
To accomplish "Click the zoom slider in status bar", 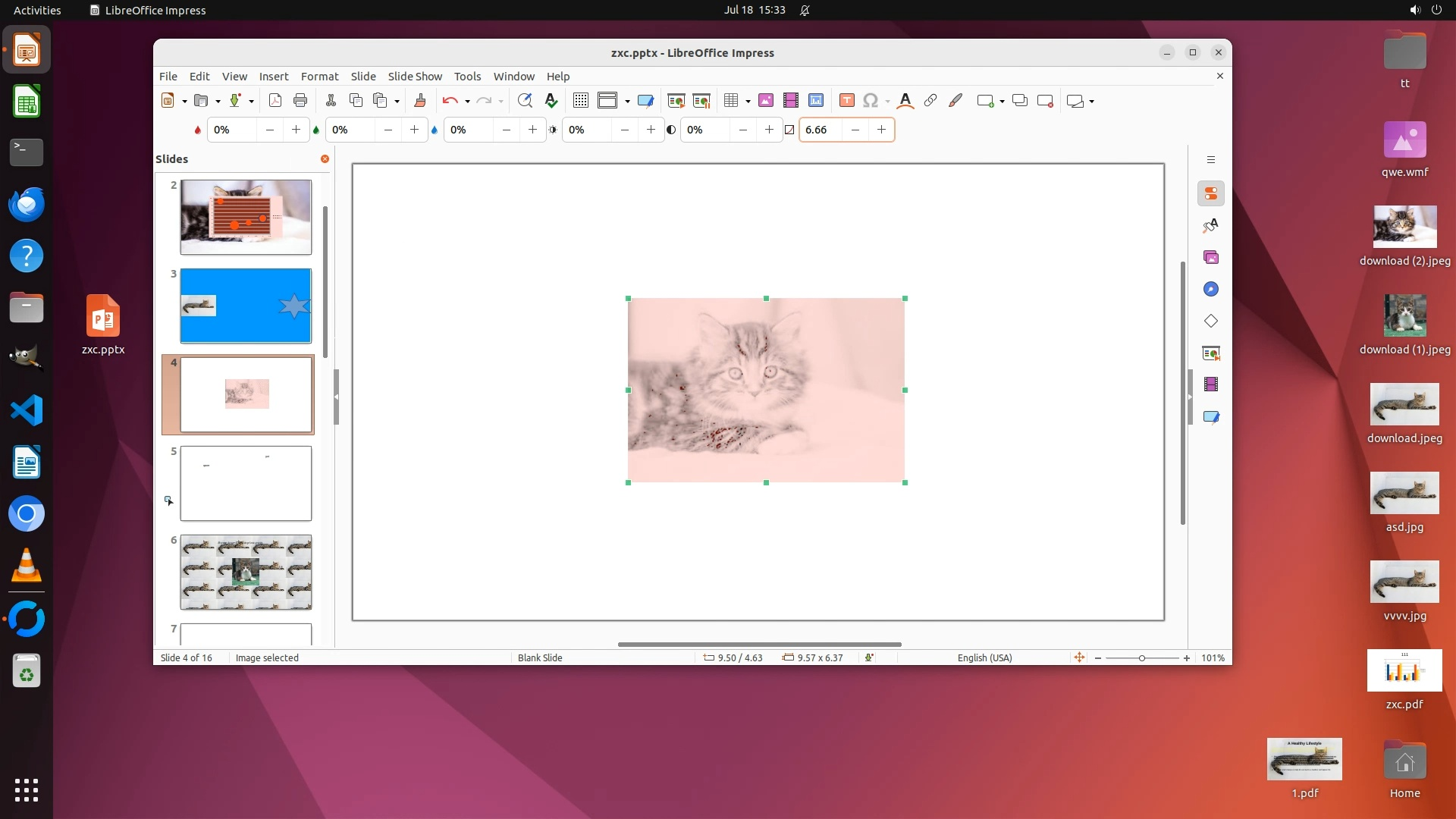I will (1141, 658).
